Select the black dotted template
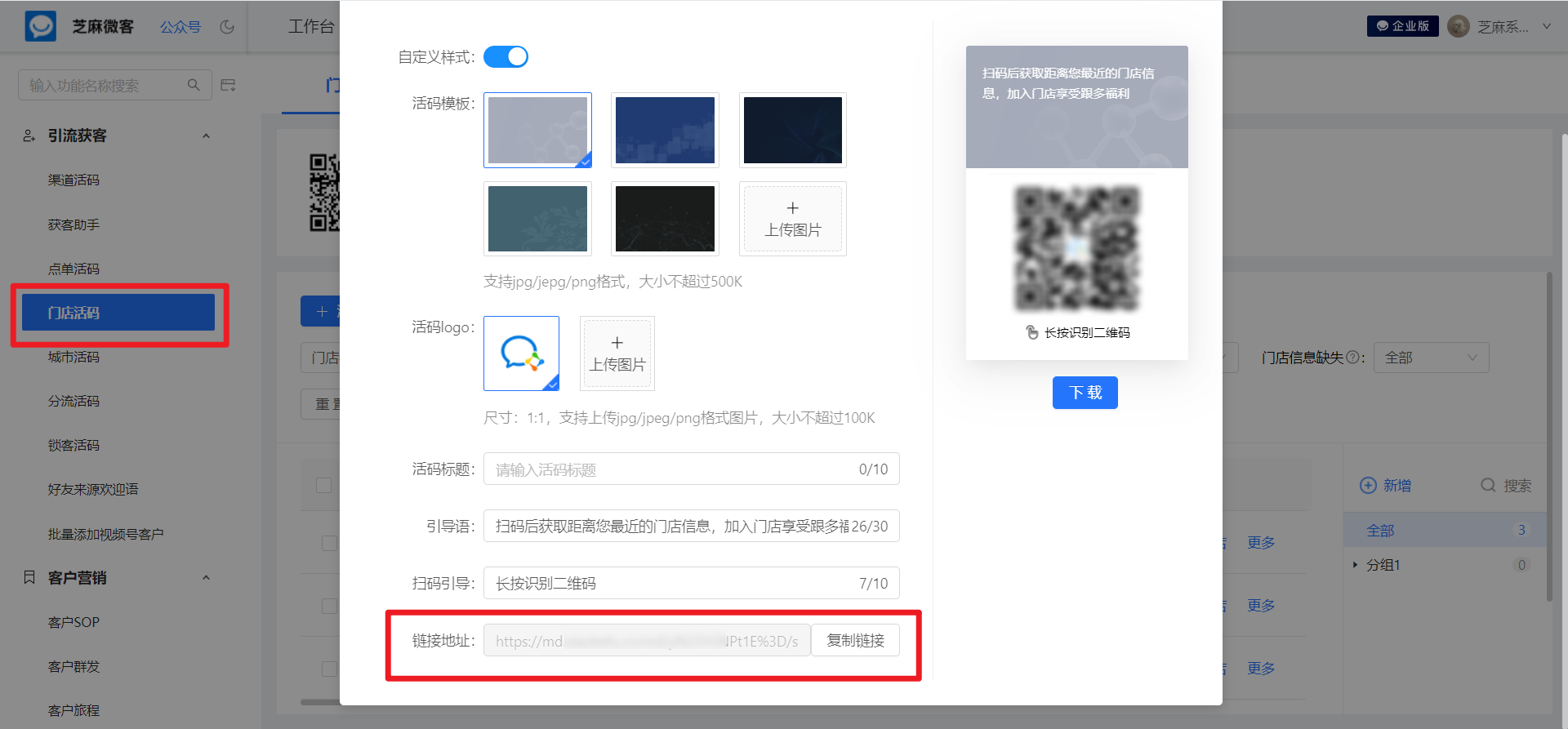This screenshot has height=729, width=1568. [665, 219]
